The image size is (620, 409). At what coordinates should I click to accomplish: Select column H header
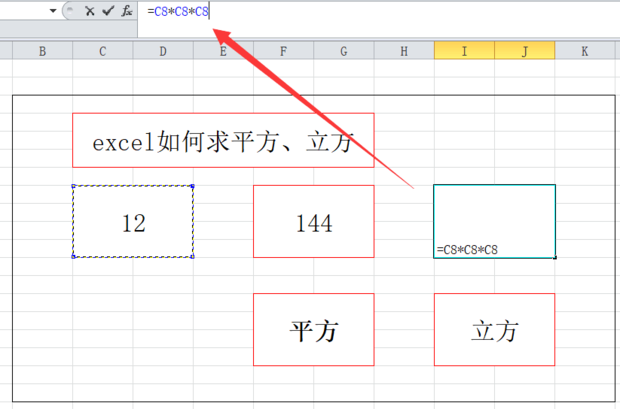404,51
